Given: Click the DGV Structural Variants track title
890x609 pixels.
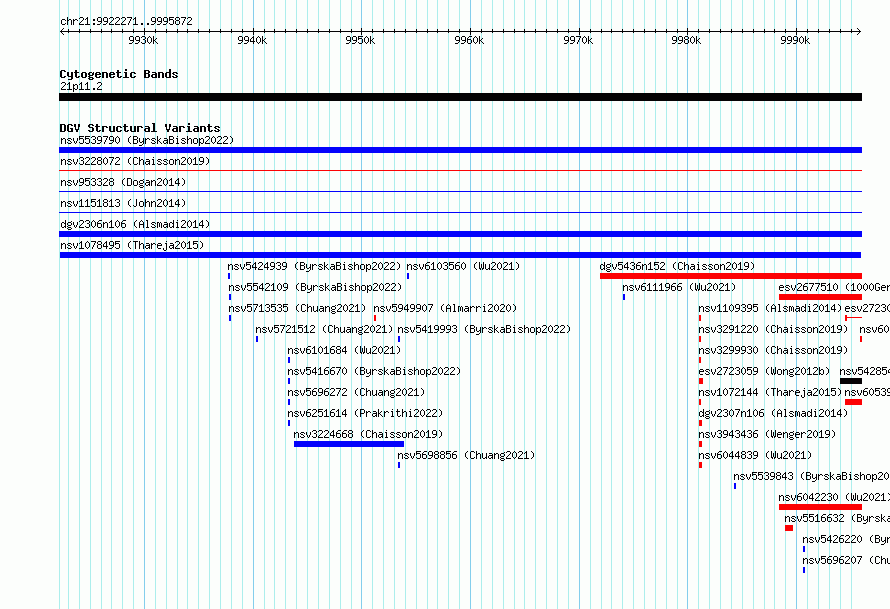Looking at the screenshot, I should coord(140,128).
